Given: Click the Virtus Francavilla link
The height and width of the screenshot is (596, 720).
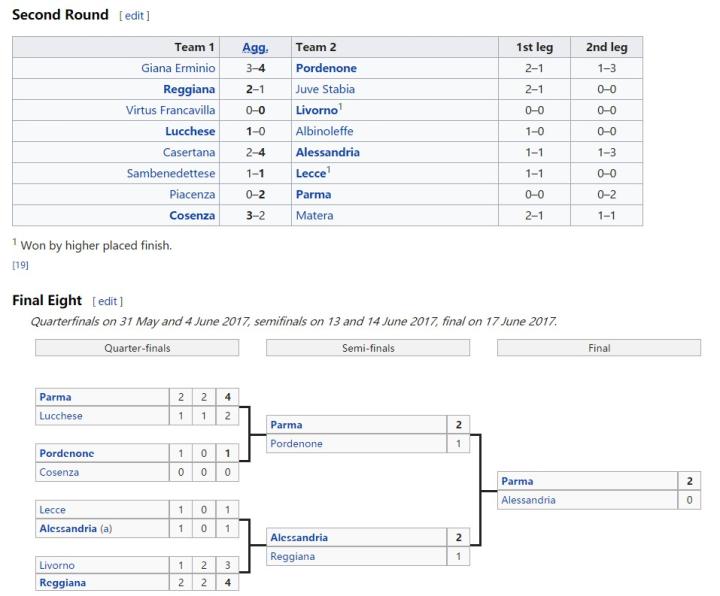Looking at the screenshot, I should coord(170,110).
